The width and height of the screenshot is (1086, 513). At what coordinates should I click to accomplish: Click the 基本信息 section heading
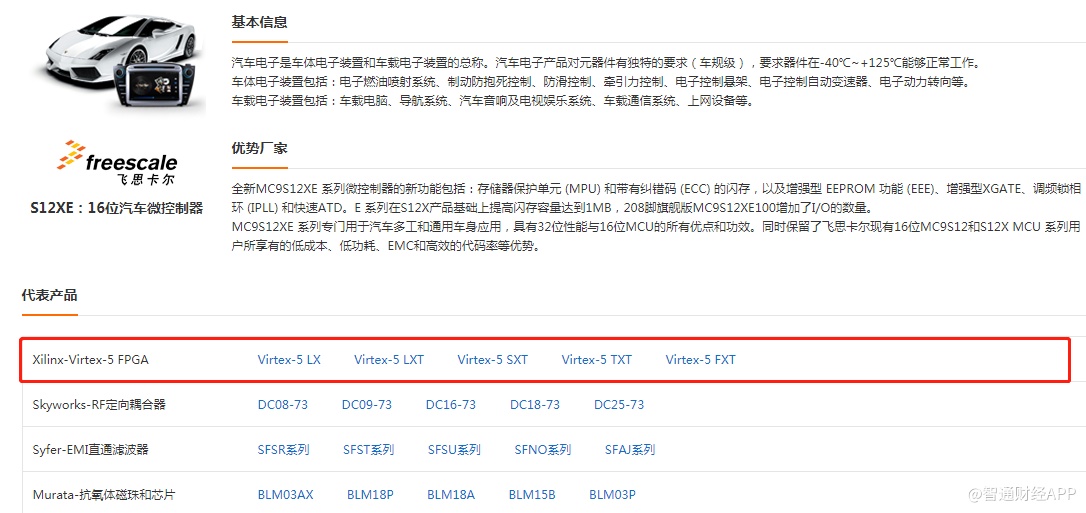point(259,21)
